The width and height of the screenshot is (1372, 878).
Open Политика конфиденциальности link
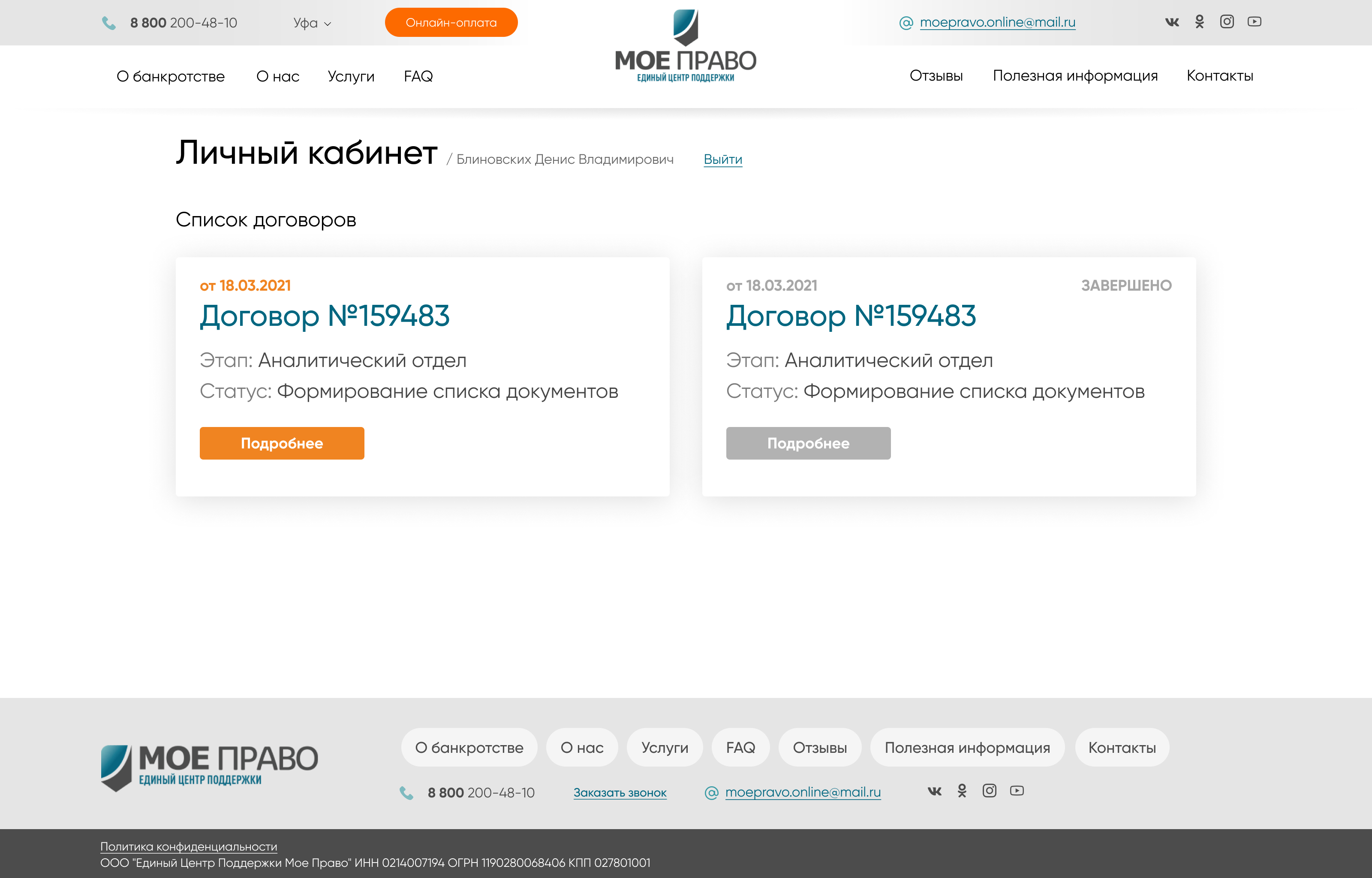tap(189, 847)
